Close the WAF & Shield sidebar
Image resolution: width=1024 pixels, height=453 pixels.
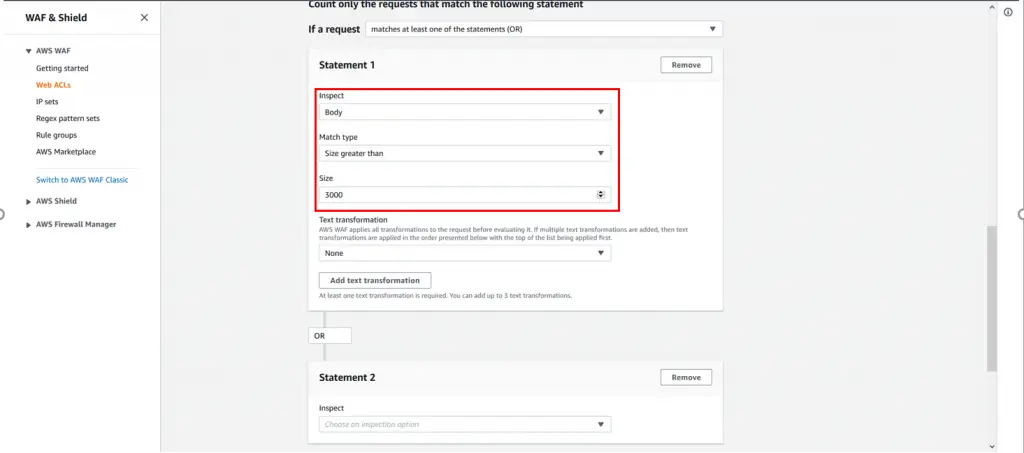pyautogui.click(x=144, y=18)
